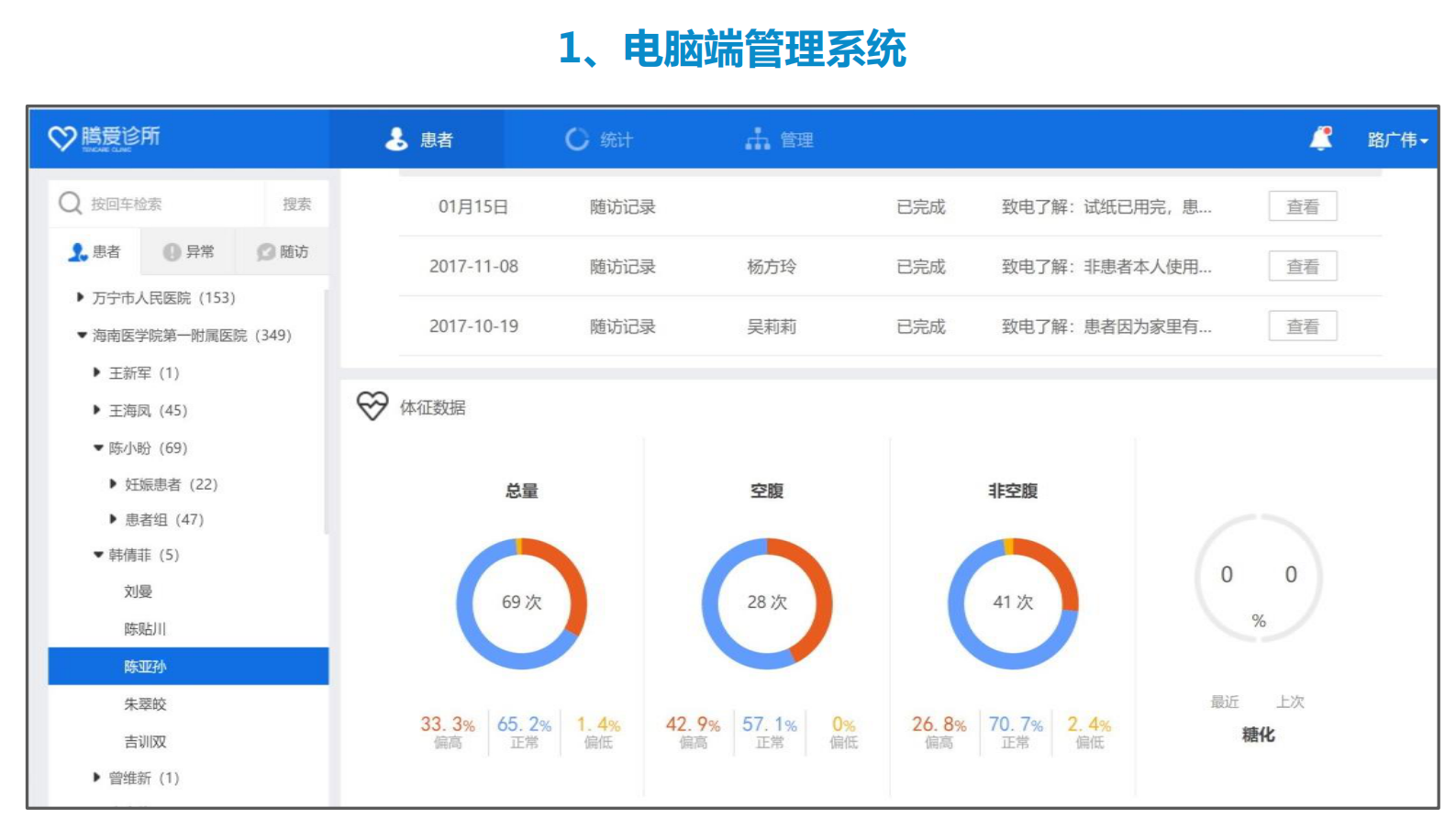
Task: Click the 糖化 percentage gauge
Action: (x=1258, y=579)
